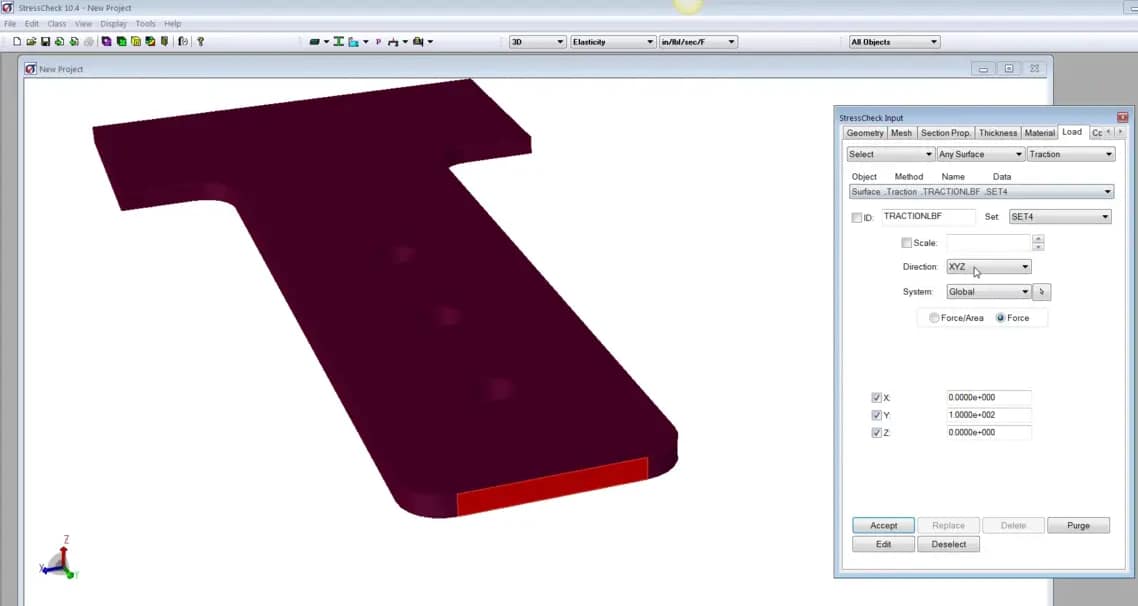1138x606 pixels.
Task: Select the Force/Area radio button
Action: pyautogui.click(x=934, y=318)
